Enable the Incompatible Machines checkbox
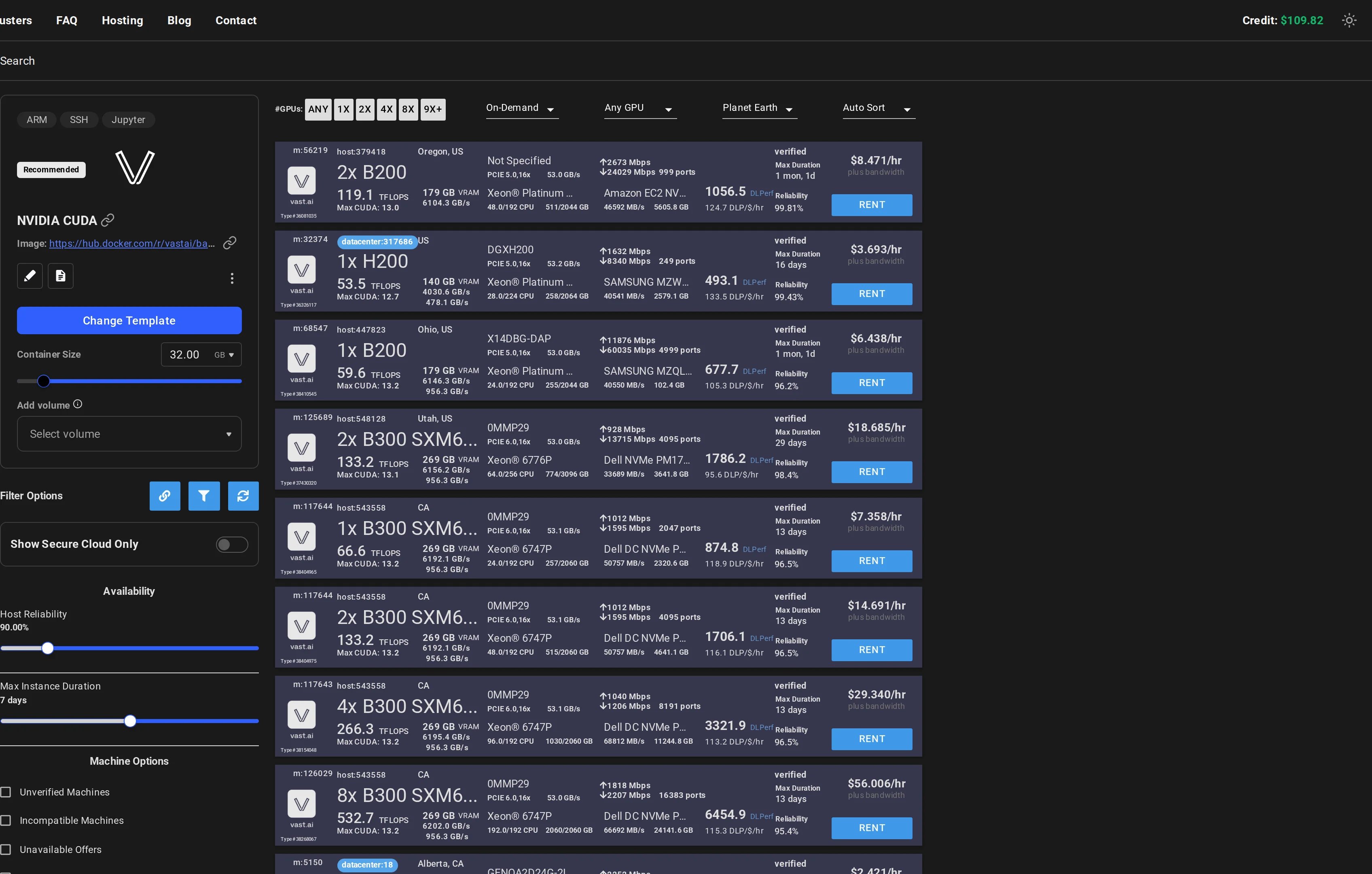 pyautogui.click(x=6, y=821)
